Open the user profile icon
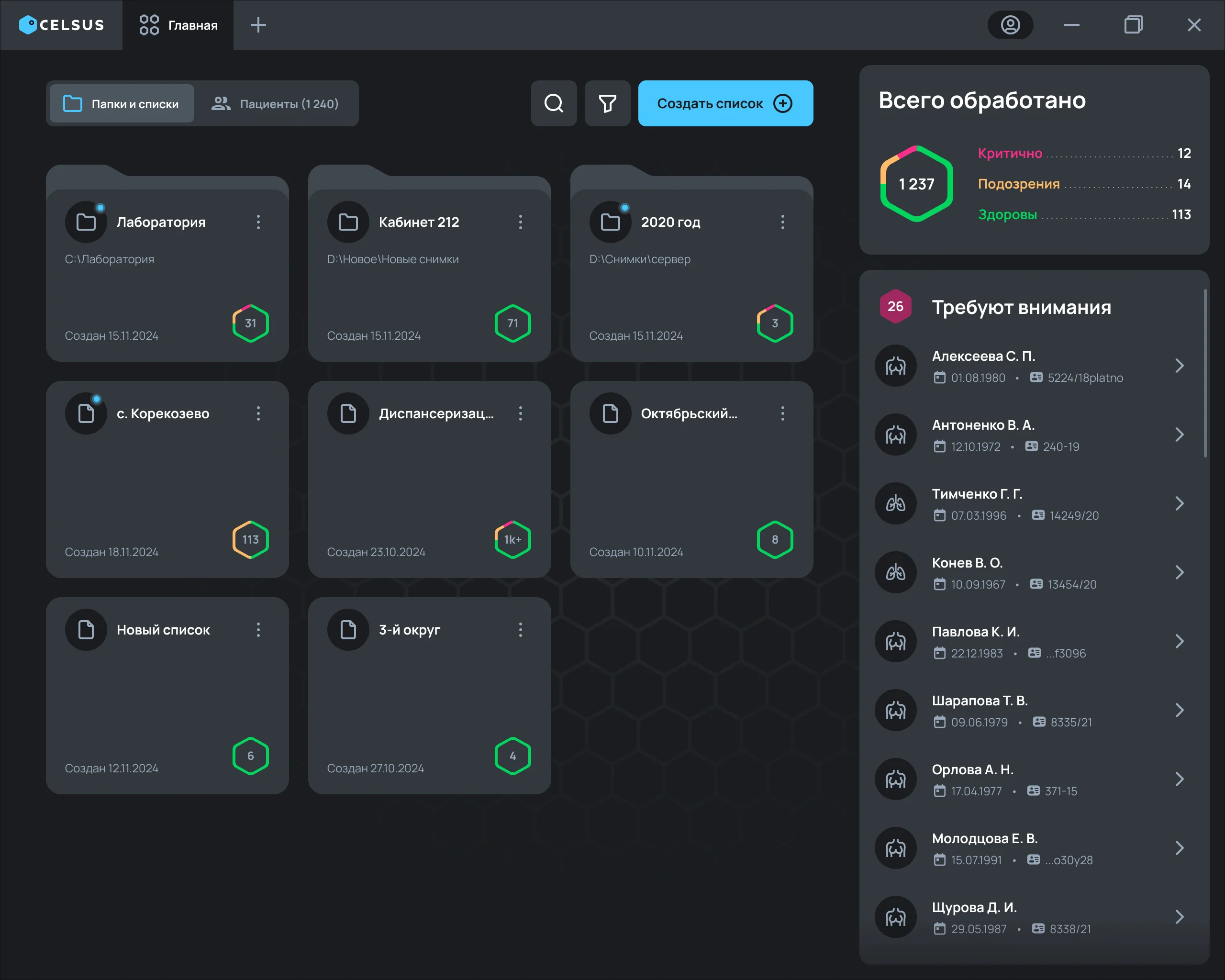 (x=1010, y=25)
